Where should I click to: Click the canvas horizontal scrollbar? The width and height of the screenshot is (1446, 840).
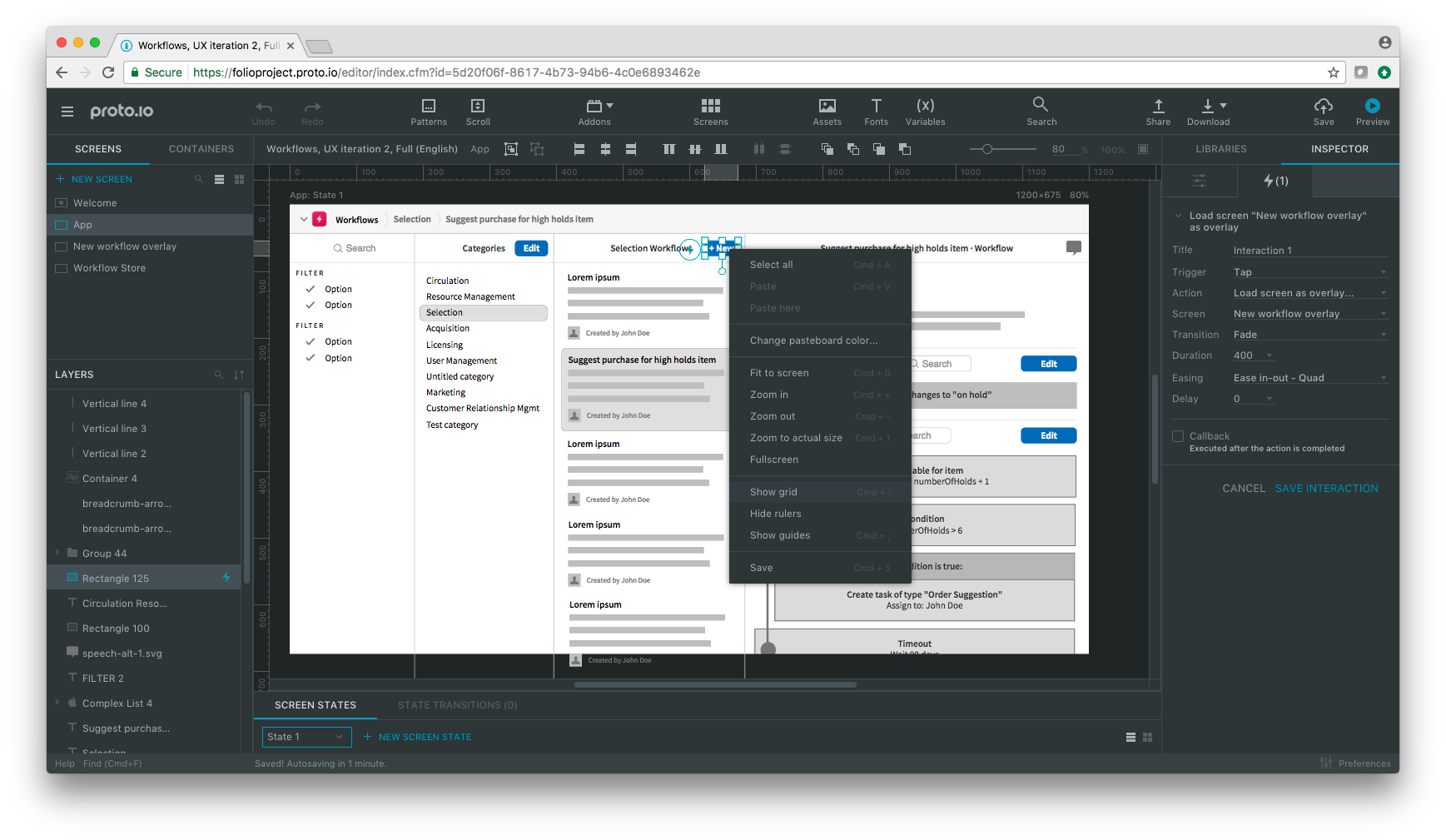tap(715, 685)
